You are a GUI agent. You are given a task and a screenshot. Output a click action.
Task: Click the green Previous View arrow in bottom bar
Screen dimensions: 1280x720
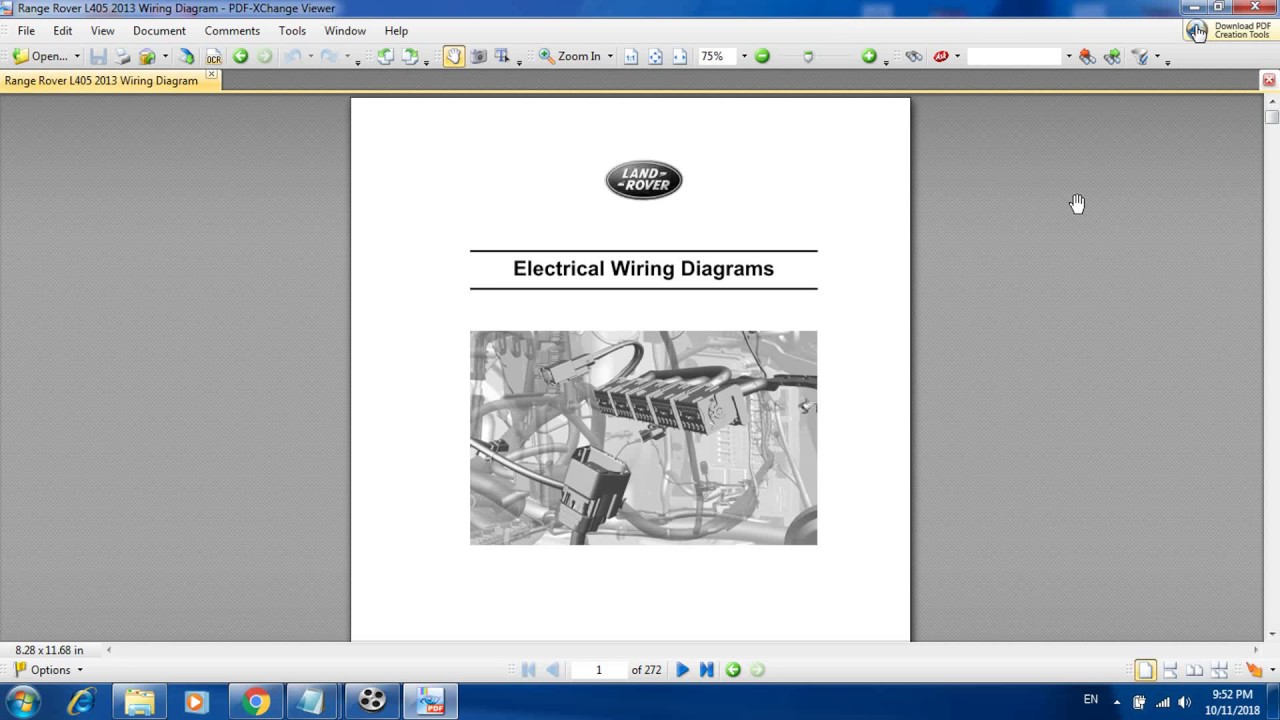(733, 670)
